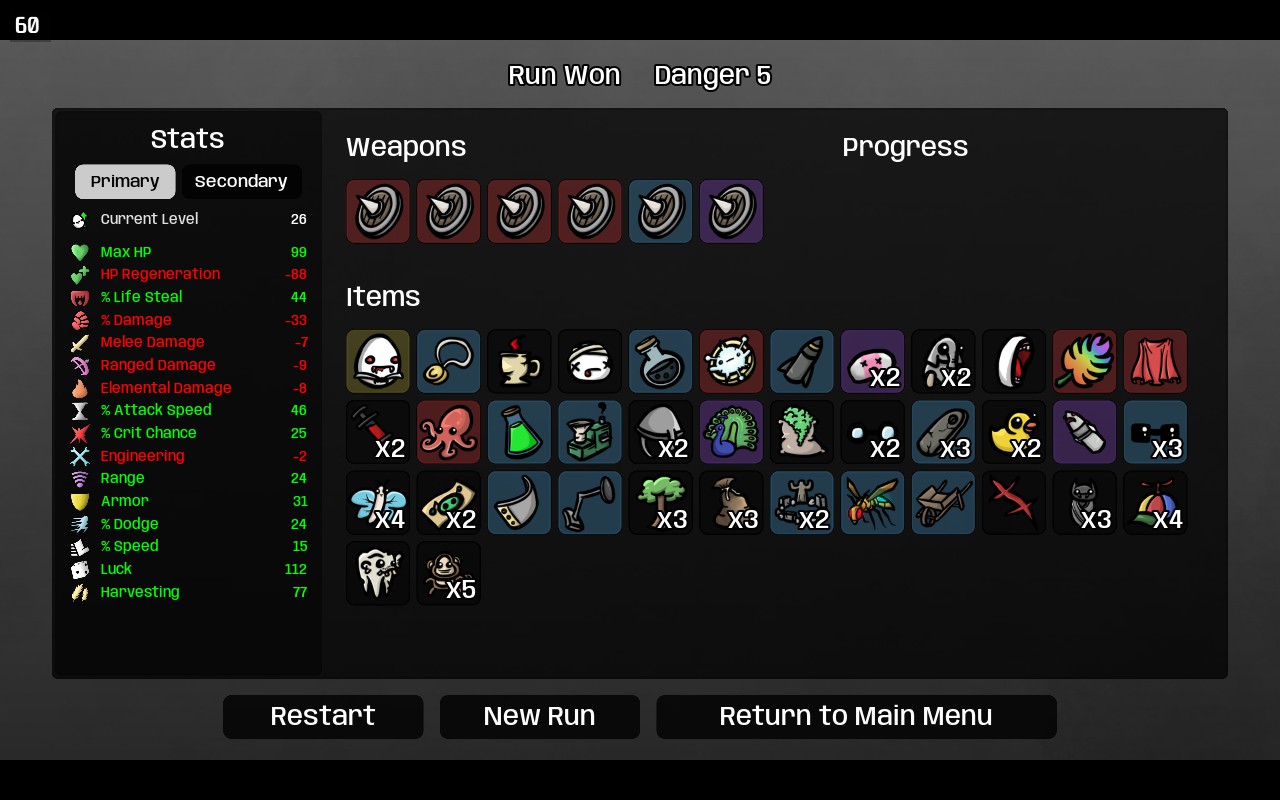Select the coffee cup item icon
This screenshot has width=1280, height=800.
click(x=519, y=361)
